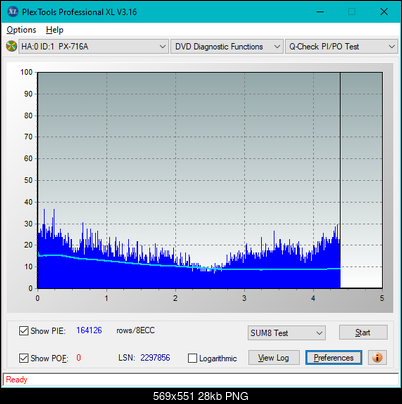Click the Start button

click(x=363, y=332)
